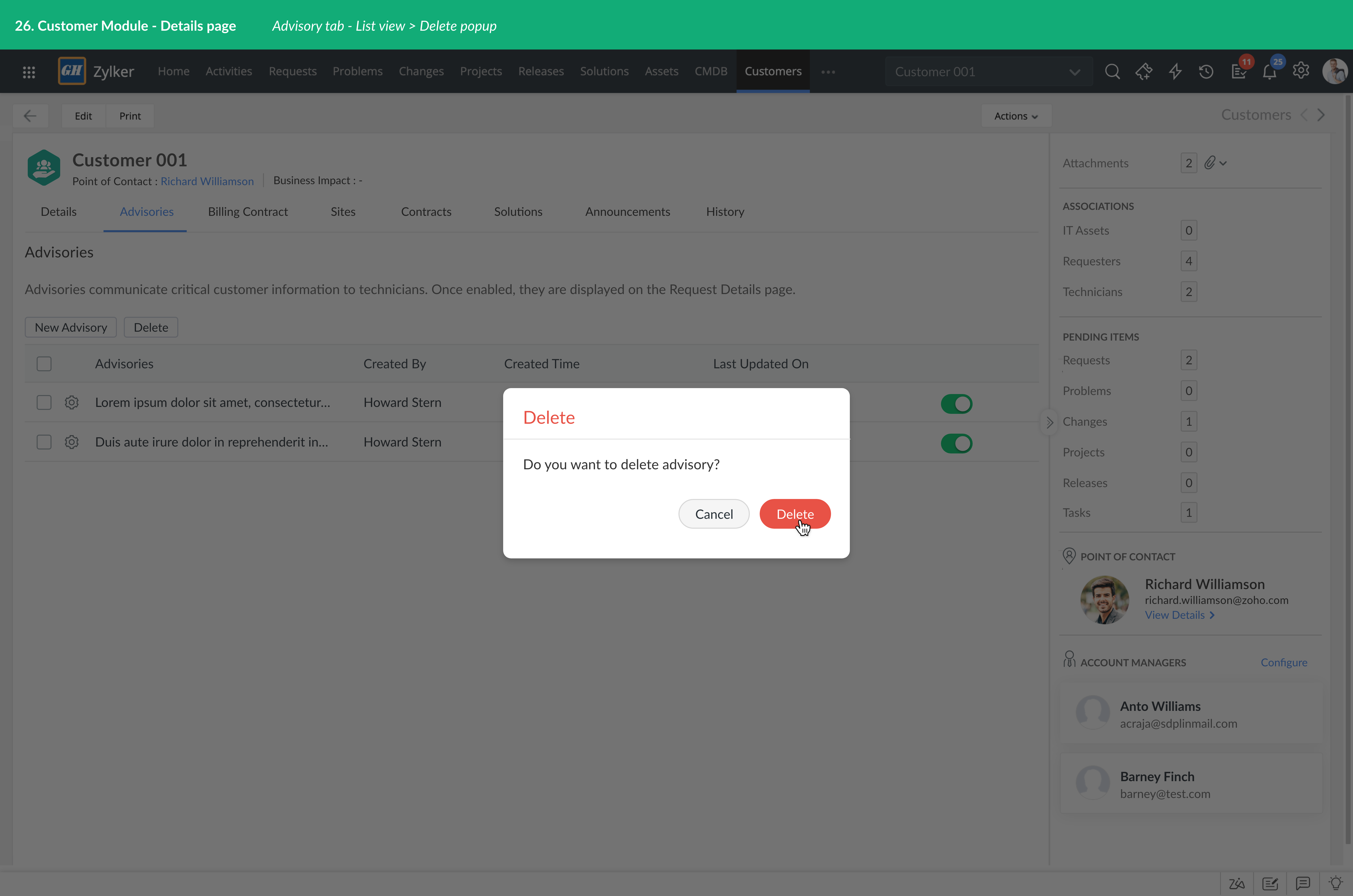Screen dimensions: 1353x896
Task: Click the Changes pending count box
Action: coord(1189,422)
